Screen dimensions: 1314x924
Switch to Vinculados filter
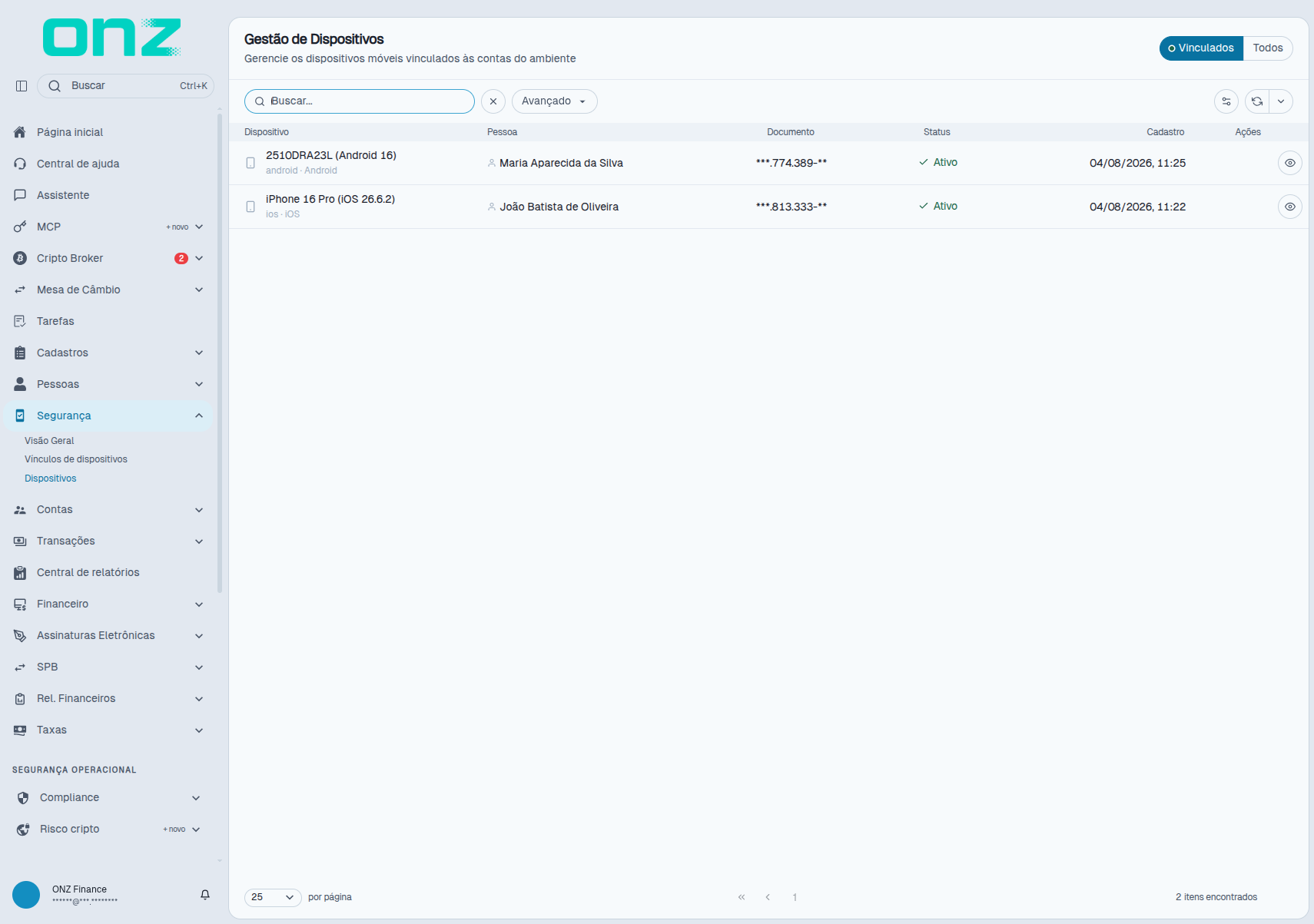pyautogui.click(x=1201, y=48)
